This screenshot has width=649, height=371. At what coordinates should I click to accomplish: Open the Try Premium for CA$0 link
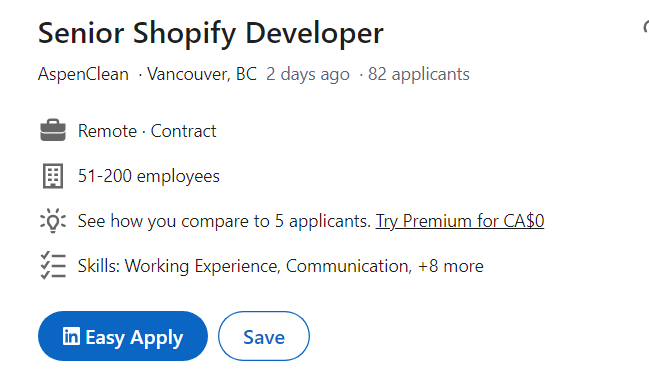click(x=460, y=221)
